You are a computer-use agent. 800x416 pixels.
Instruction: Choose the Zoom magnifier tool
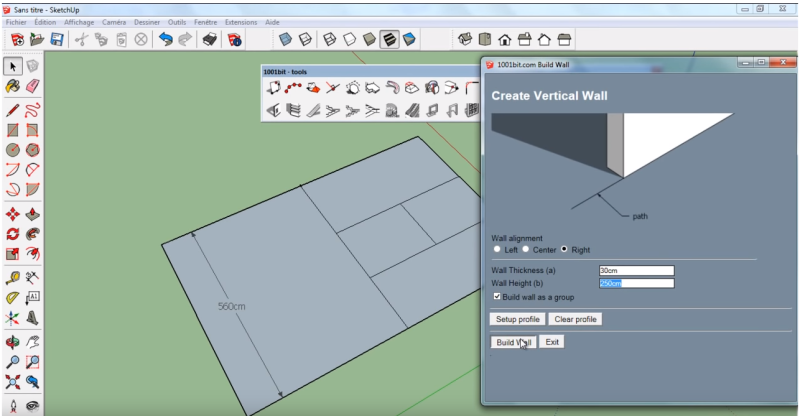coord(13,362)
